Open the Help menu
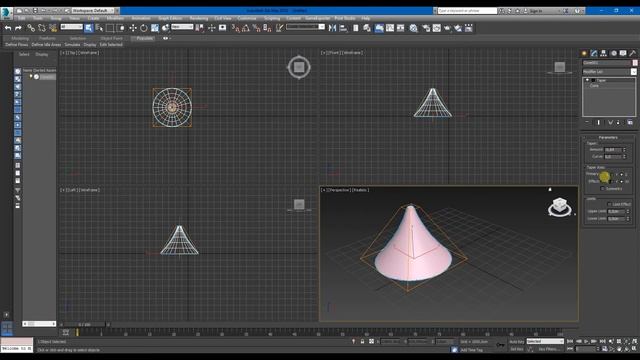This screenshot has width=640, height=360. click(366, 18)
